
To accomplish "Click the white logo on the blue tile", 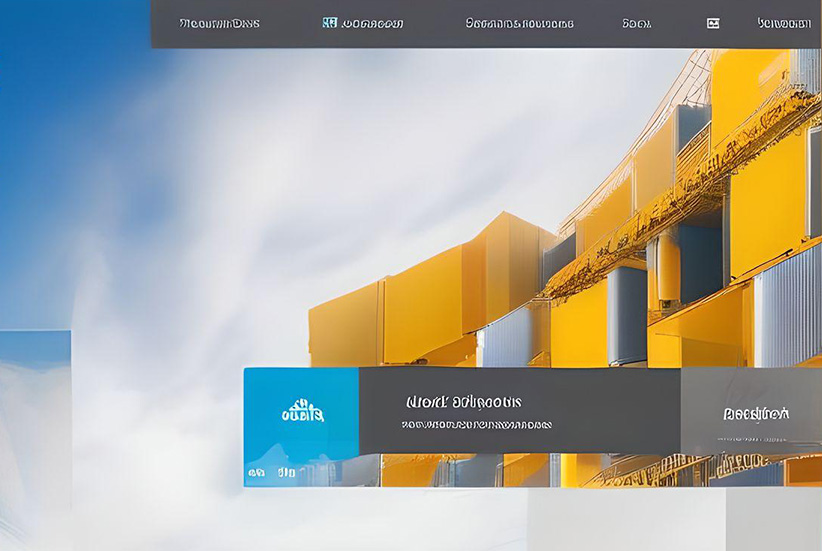I will pyautogui.click(x=301, y=411).
